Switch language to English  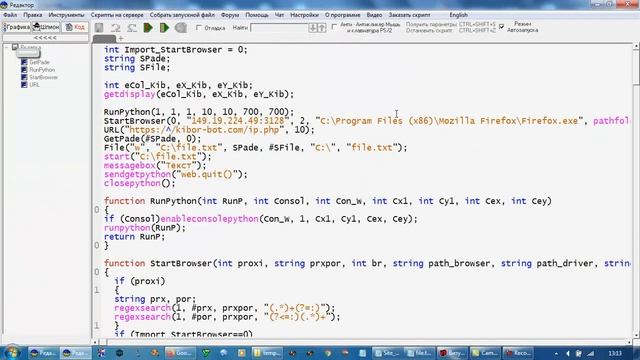(x=458, y=15)
